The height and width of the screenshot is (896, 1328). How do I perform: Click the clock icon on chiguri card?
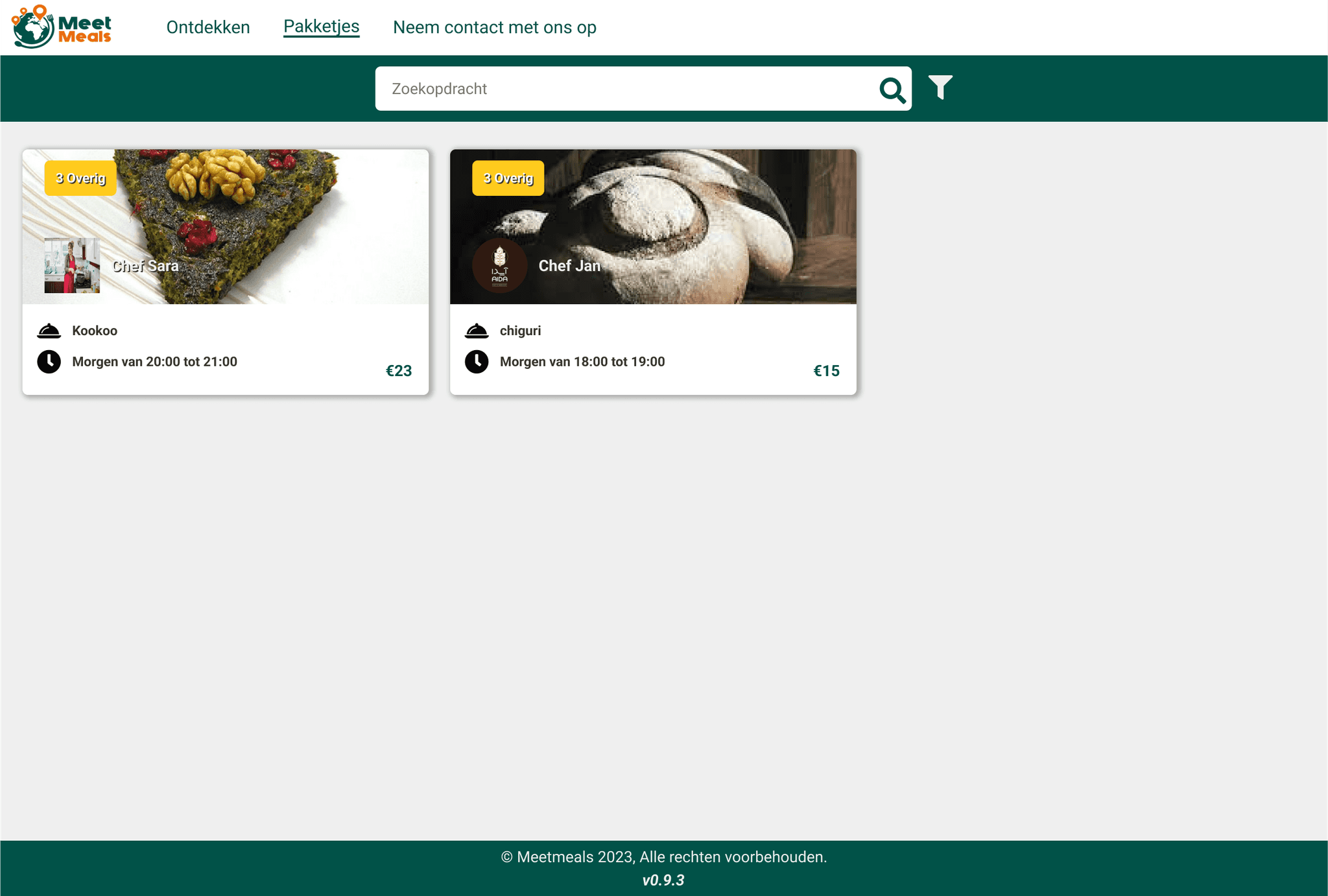477,362
